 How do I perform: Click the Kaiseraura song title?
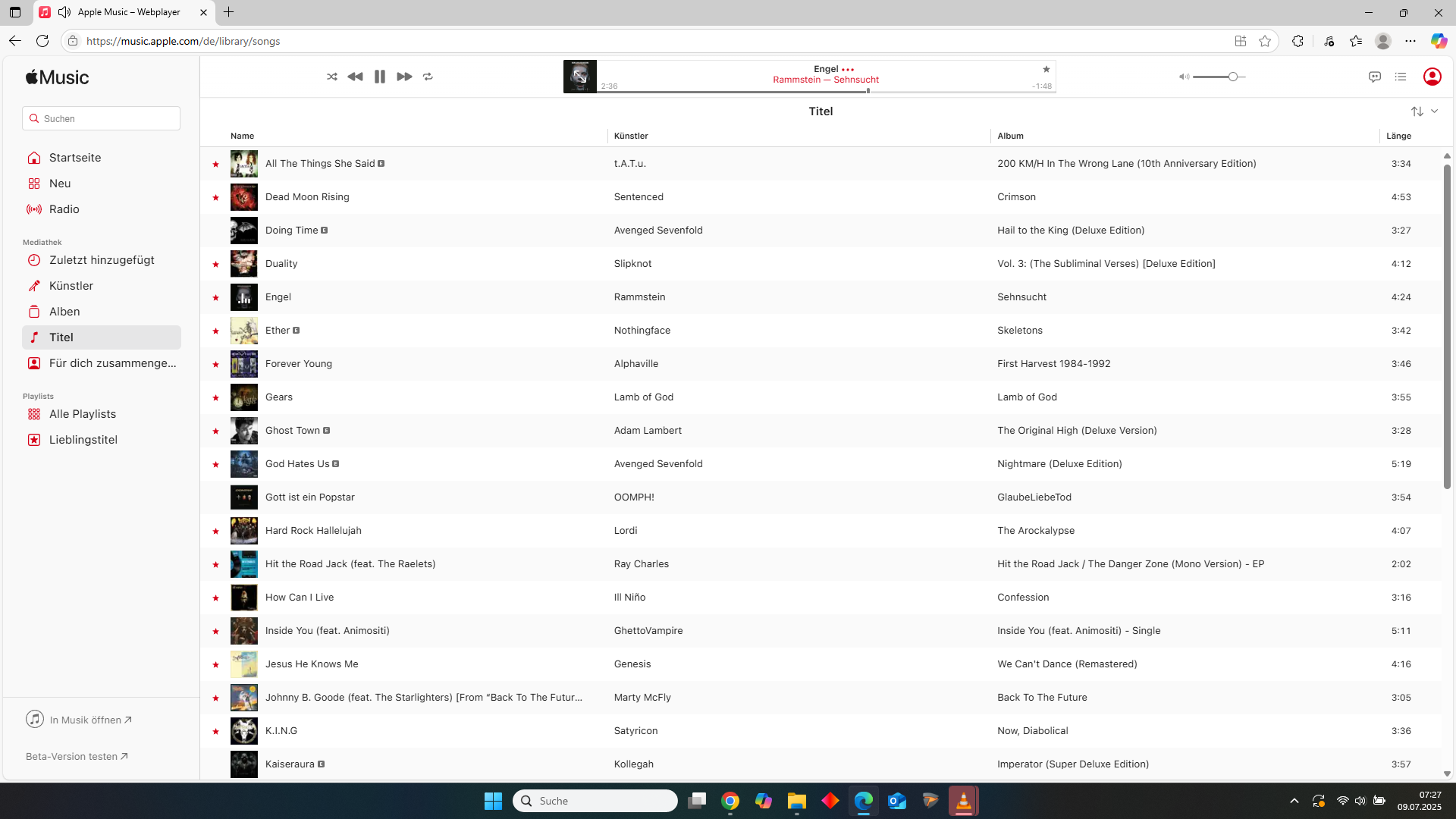(x=290, y=764)
